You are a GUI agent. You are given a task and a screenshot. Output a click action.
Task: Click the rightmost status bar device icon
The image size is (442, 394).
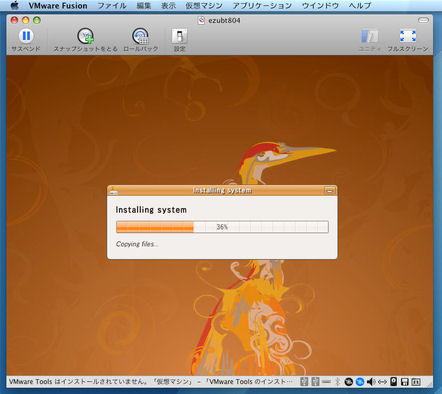pos(416,382)
